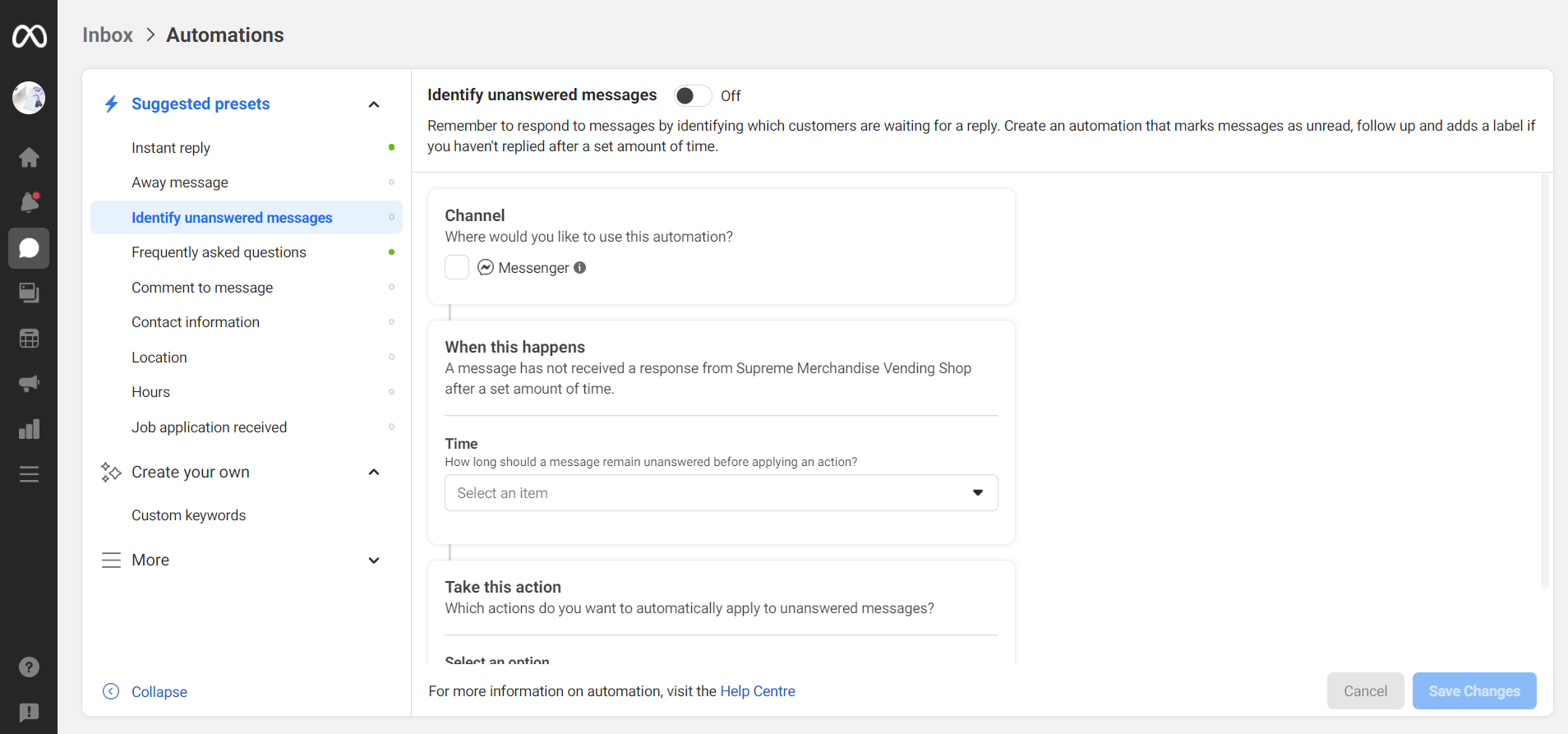
Task: Click the 'Take this action' heading
Action: pos(503,587)
